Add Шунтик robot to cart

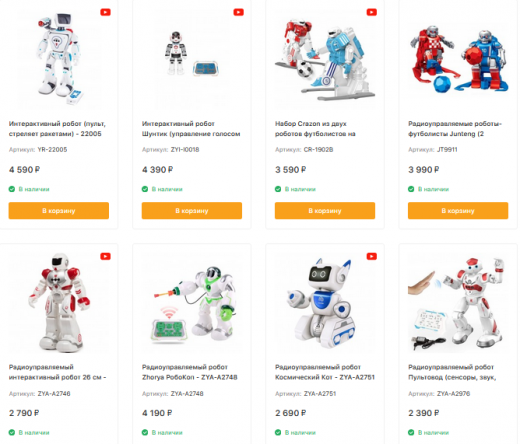(192, 211)
